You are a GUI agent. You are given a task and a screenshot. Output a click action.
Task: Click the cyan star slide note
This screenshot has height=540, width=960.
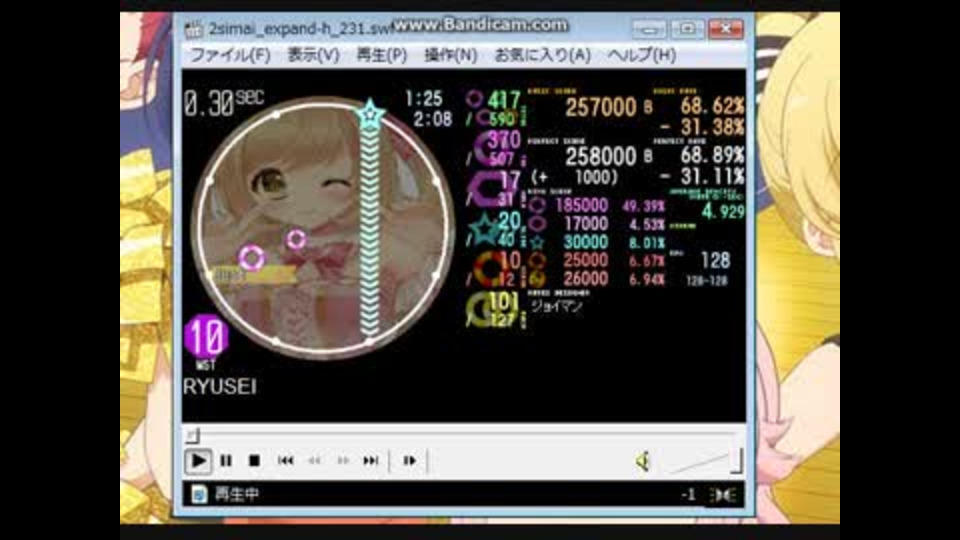pos(370,114)
